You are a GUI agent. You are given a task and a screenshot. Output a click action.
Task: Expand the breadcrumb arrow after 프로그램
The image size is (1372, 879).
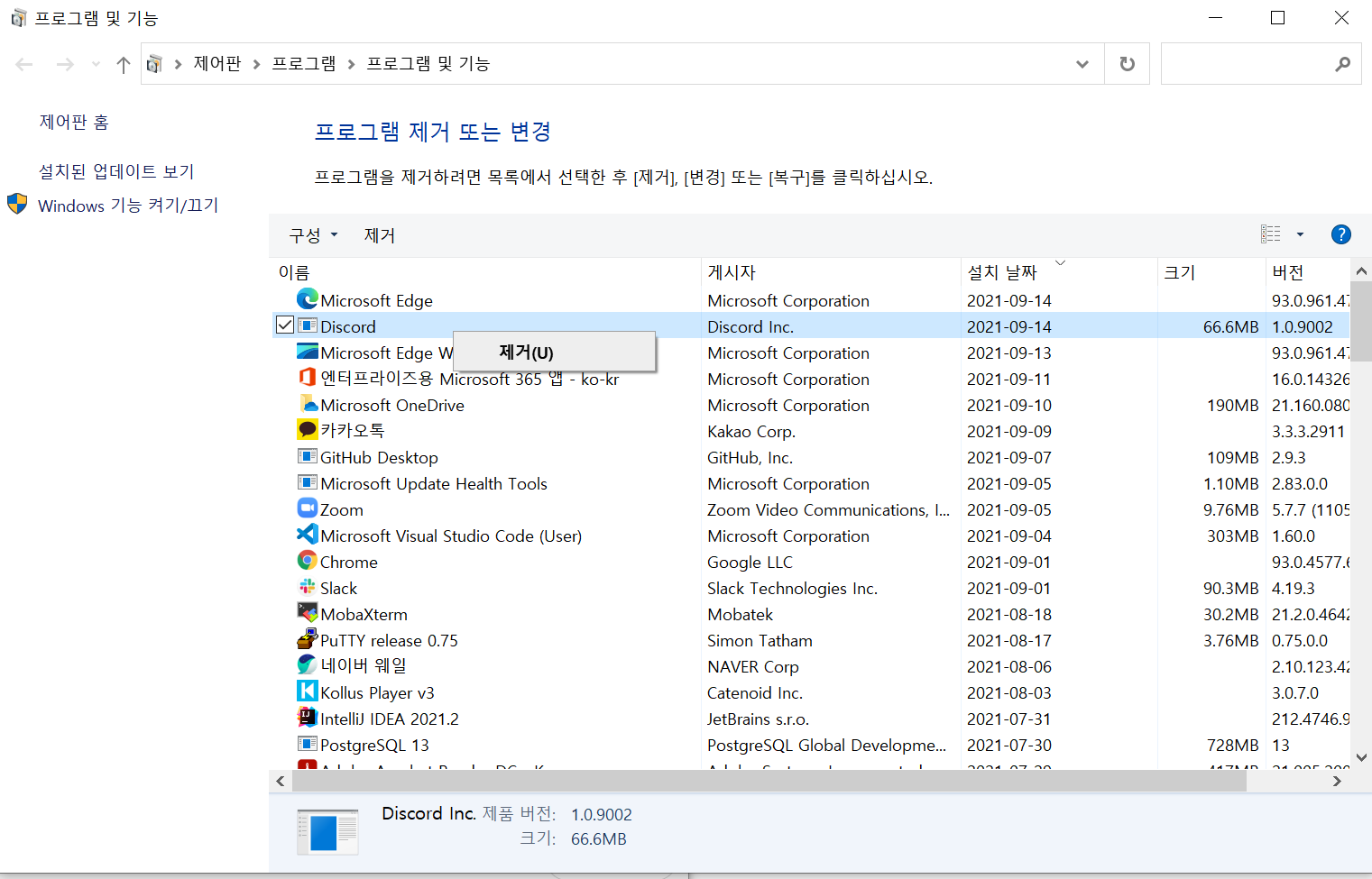351,64
